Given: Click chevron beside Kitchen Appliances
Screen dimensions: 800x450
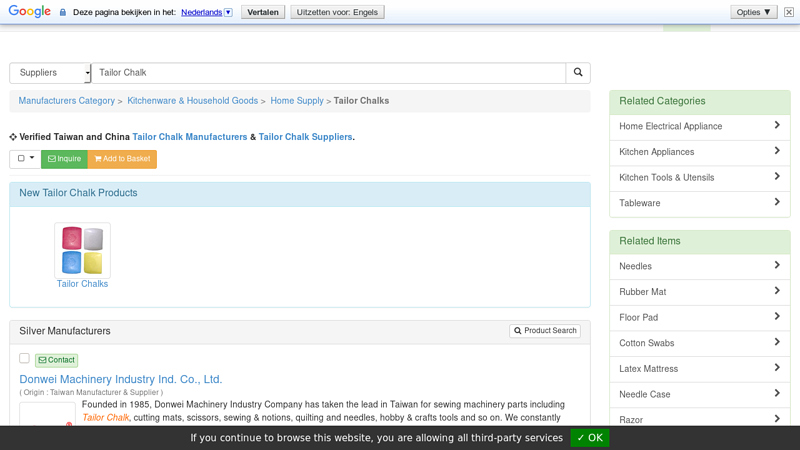Looking at the screenshot, I should (x=777, y=151).
